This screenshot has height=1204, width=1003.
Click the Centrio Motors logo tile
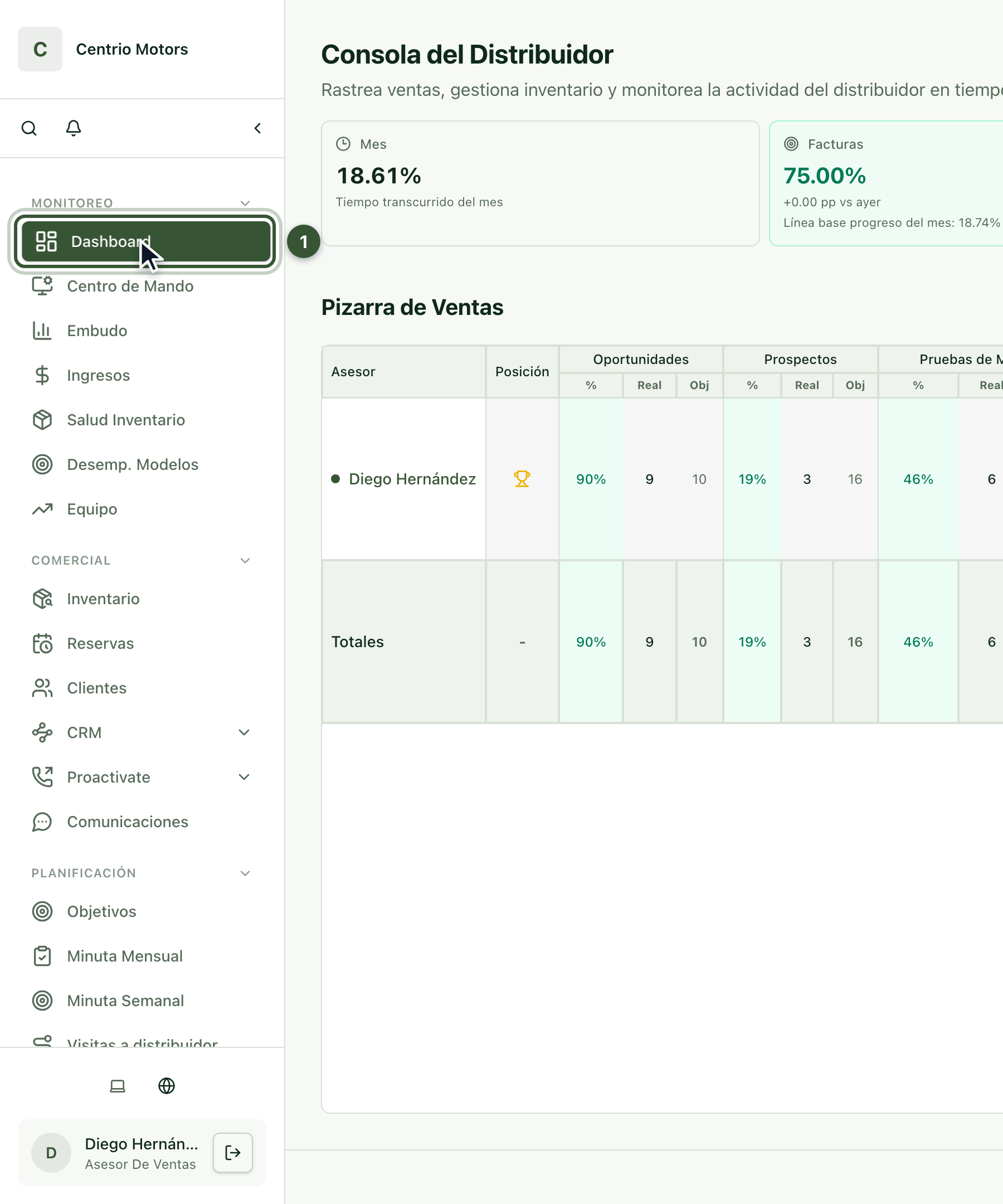click(40, 48)
